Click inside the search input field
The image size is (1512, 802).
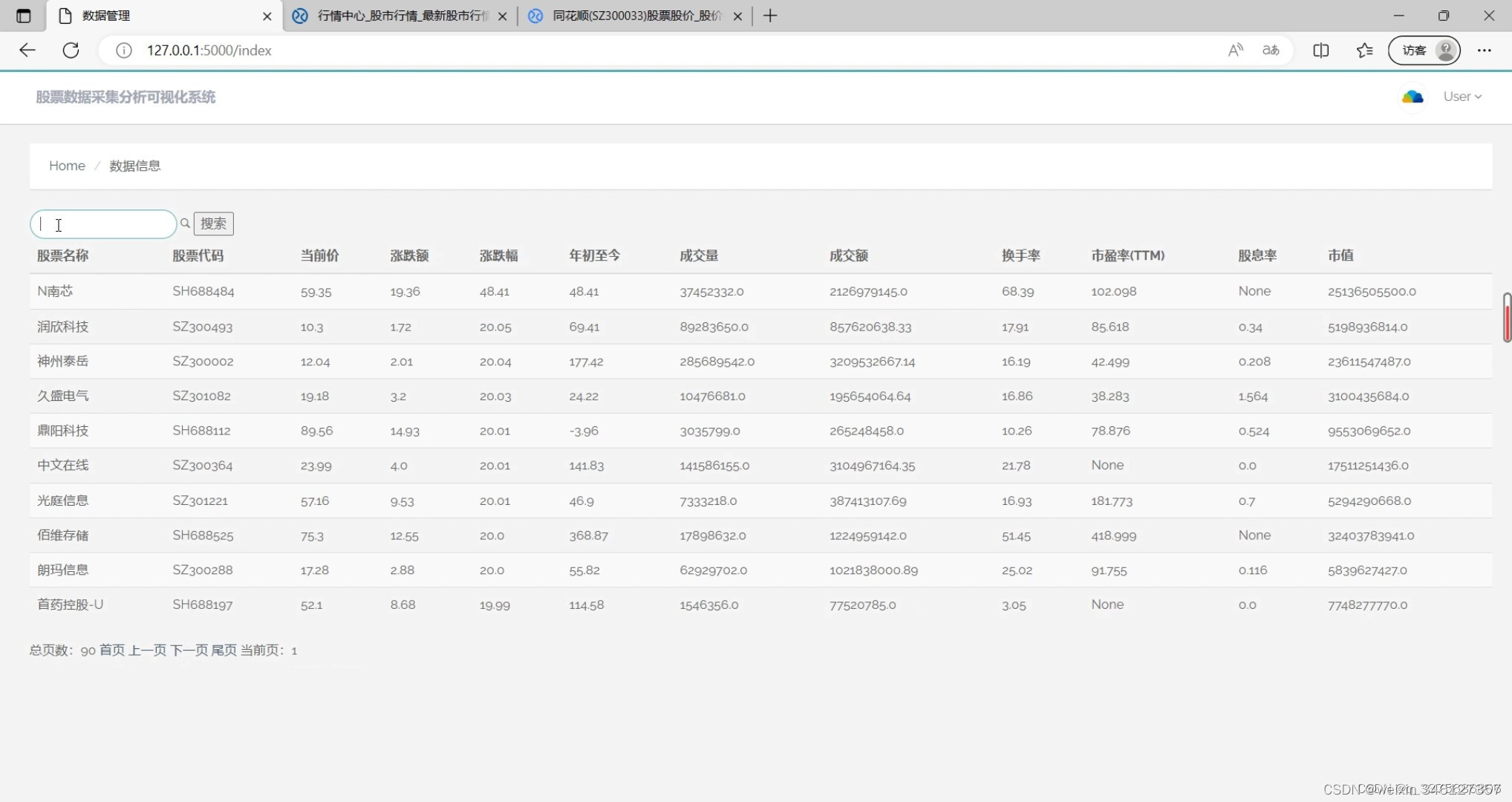[x=102, y=224]
